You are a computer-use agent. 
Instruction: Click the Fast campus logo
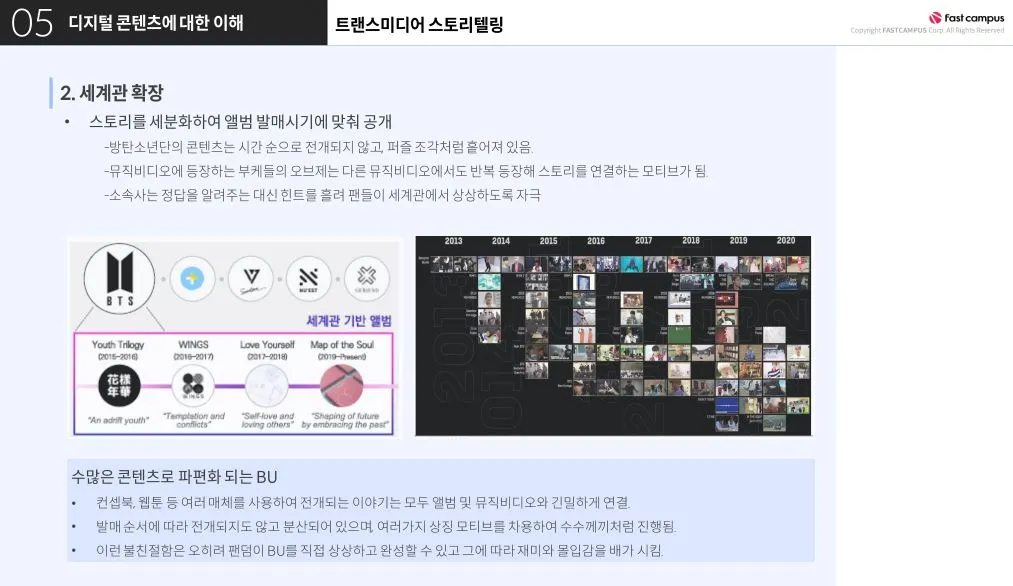(x=966, y=18)
